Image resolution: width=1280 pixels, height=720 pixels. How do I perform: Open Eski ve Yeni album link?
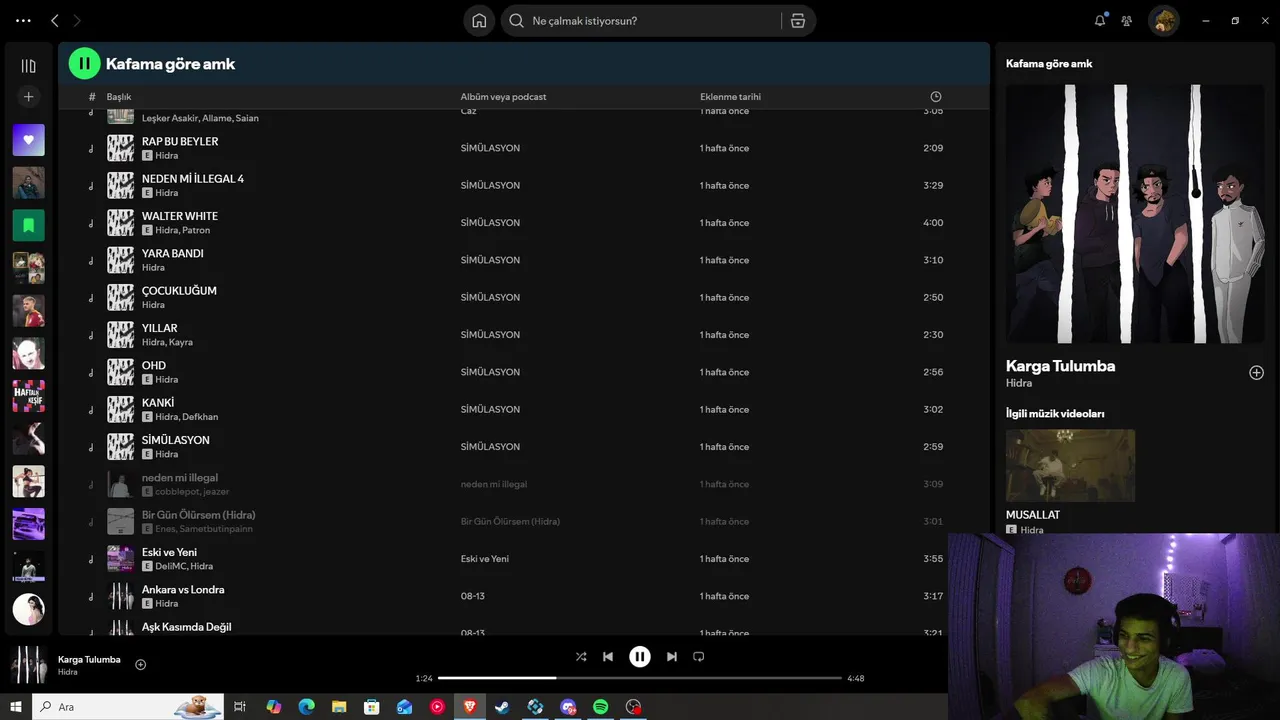[485, 559]
